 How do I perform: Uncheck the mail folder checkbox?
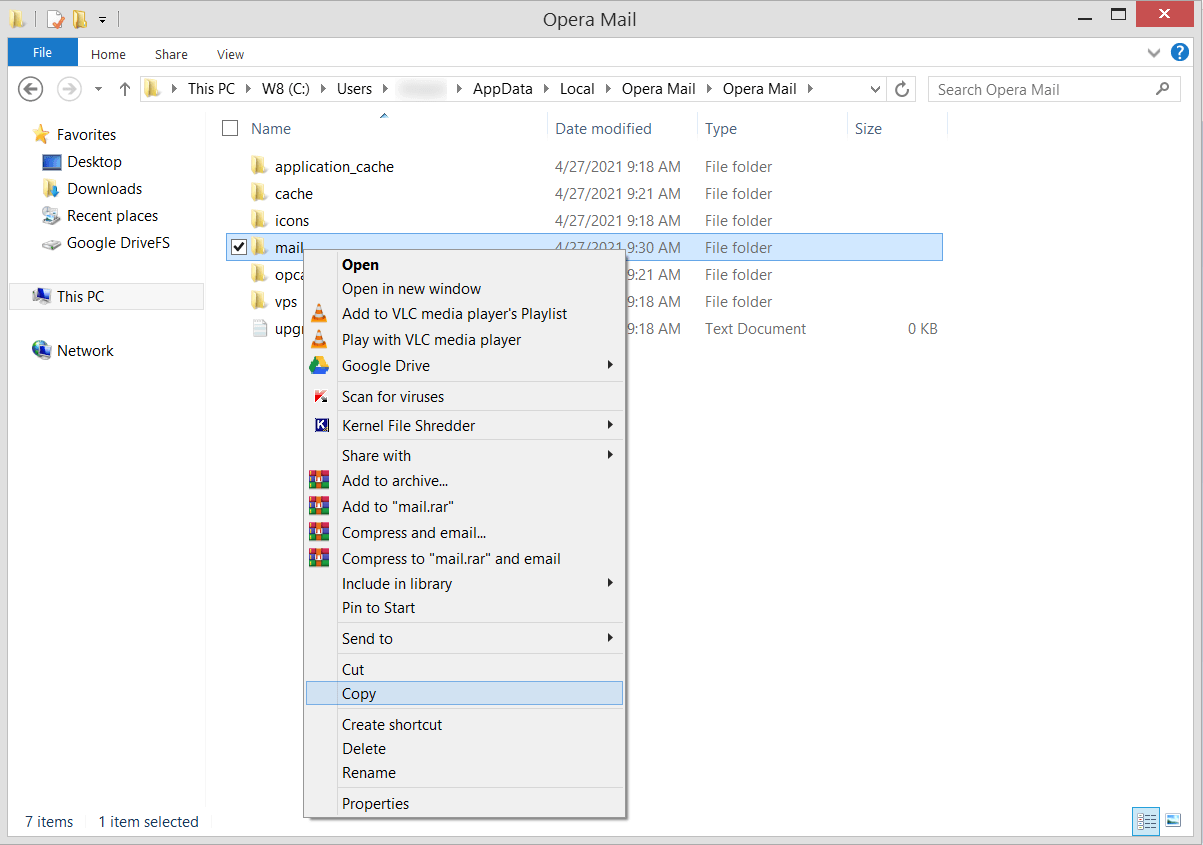click(239, 247)
